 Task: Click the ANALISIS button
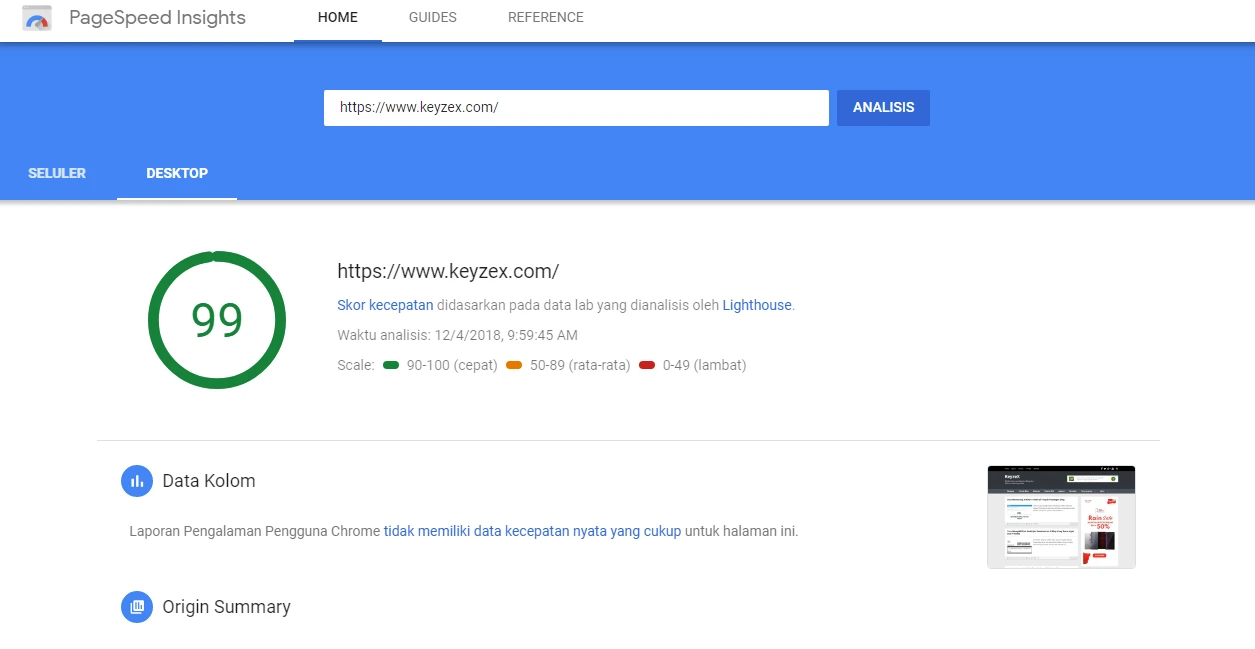[883, 108]
